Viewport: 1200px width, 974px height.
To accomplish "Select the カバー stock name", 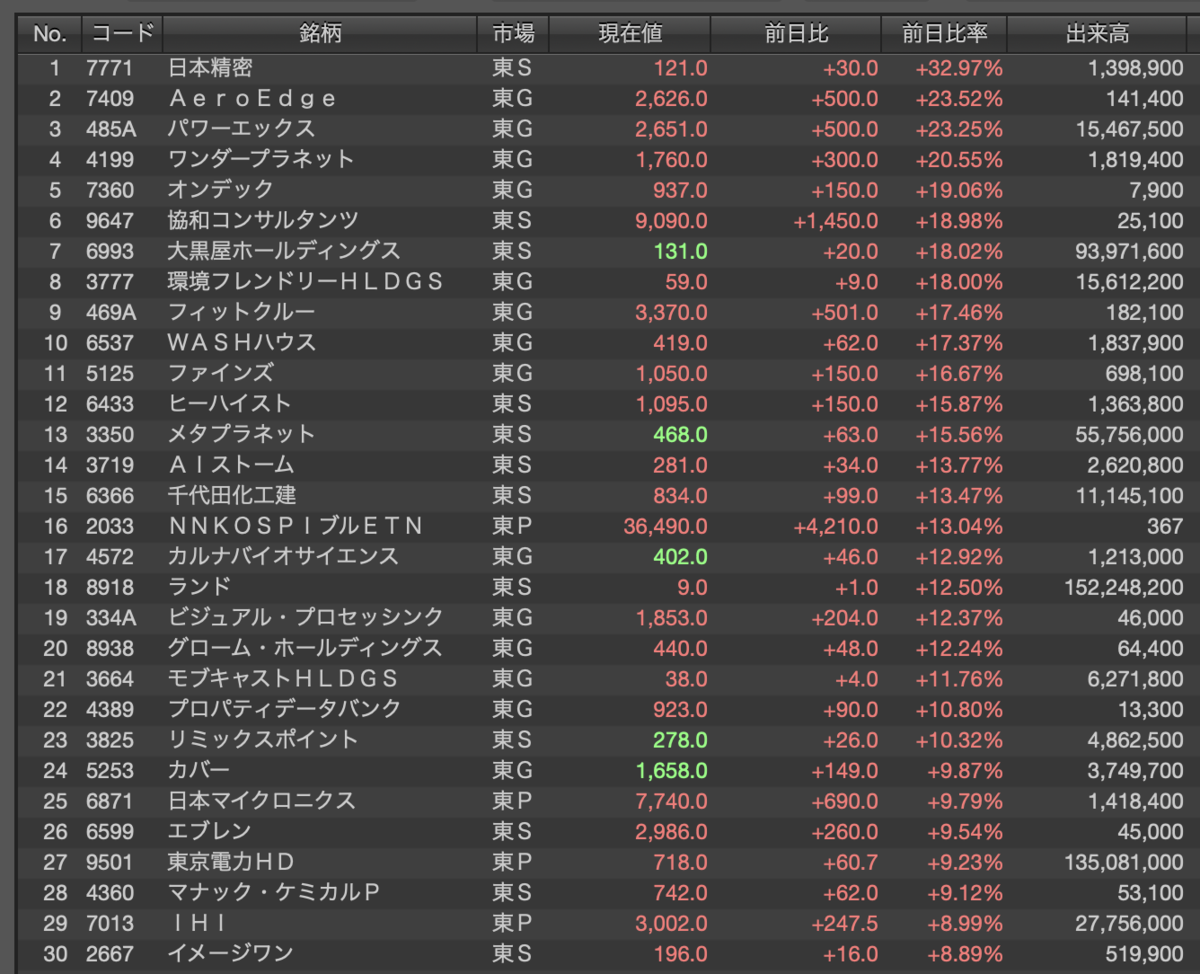I will click(x=199, y=770).
